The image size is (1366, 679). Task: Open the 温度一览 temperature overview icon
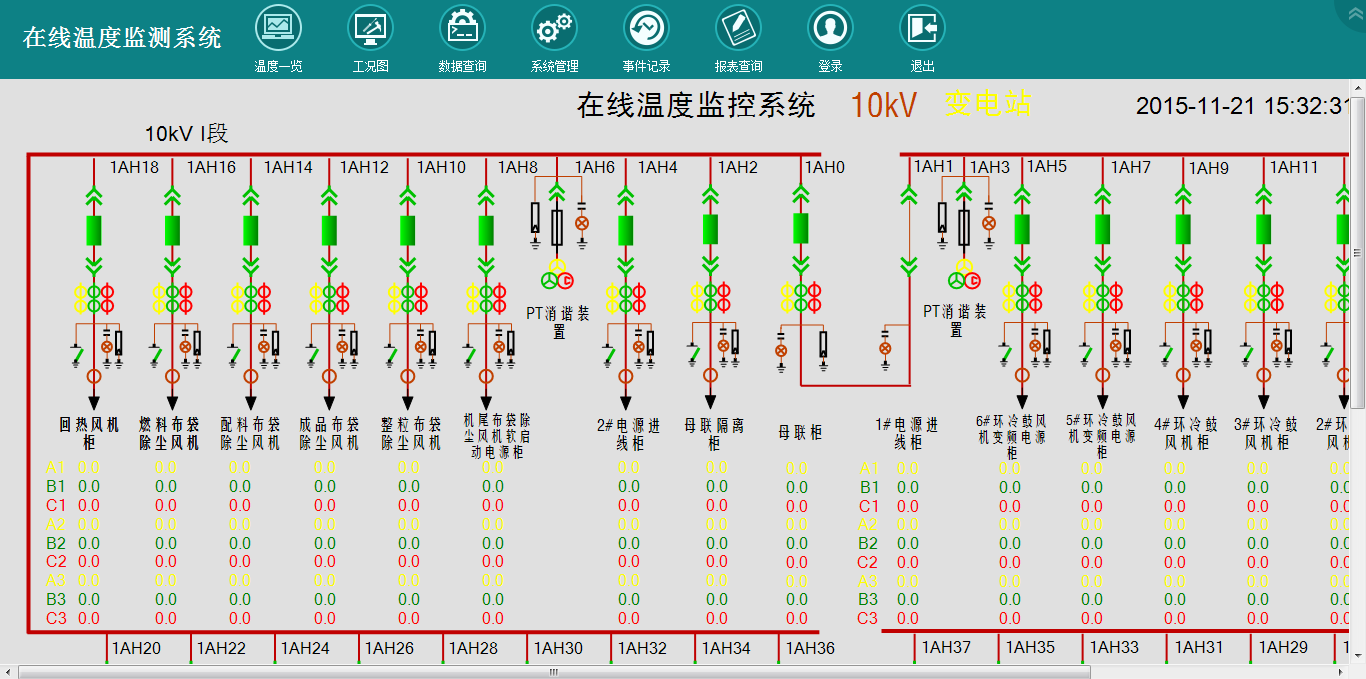coord(278,29)
